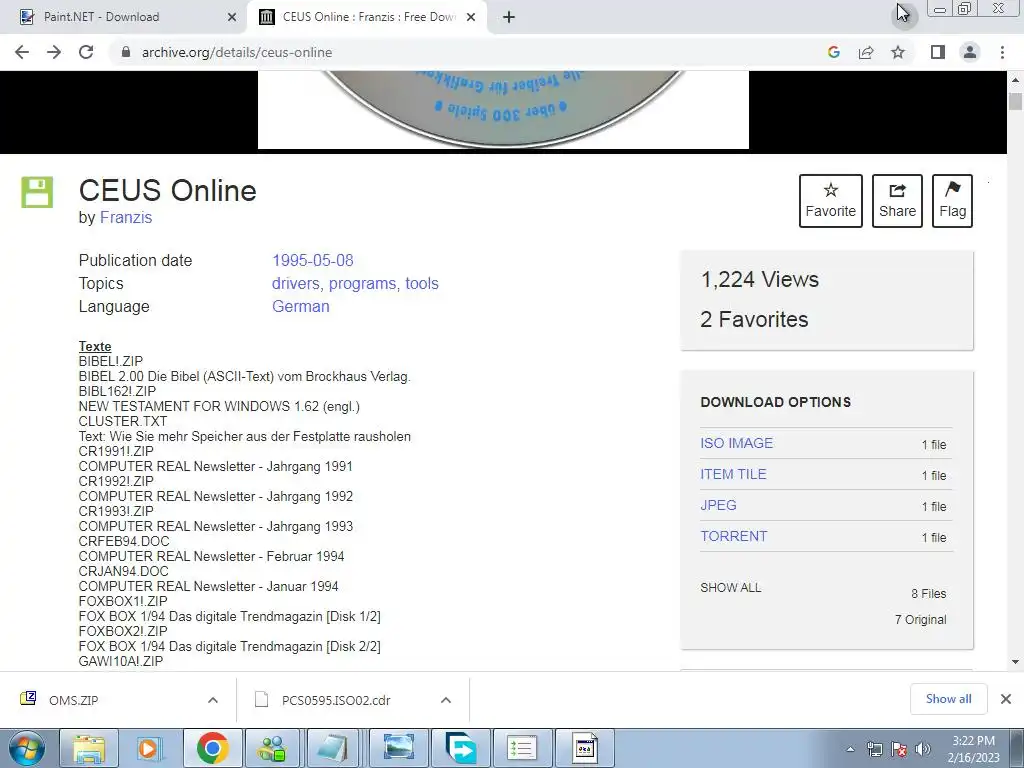The width and height of the screenshot is (1024, 768).
Task: Click the German language link
Action: [x=300, y=306]
